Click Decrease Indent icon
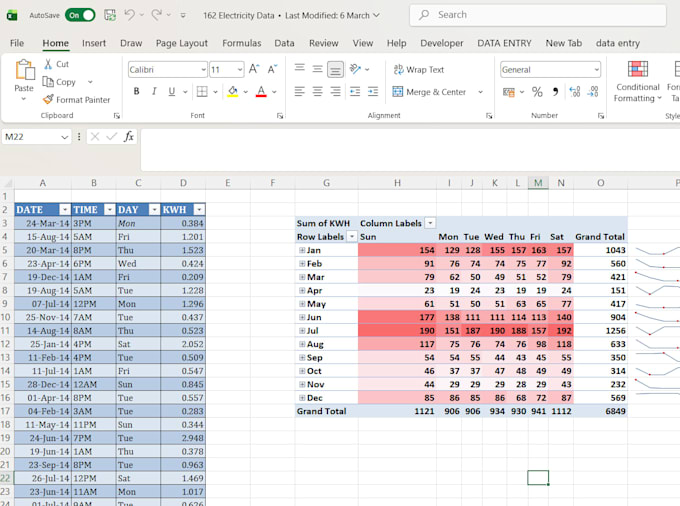The image size is (680, 506). click(355, 91)
